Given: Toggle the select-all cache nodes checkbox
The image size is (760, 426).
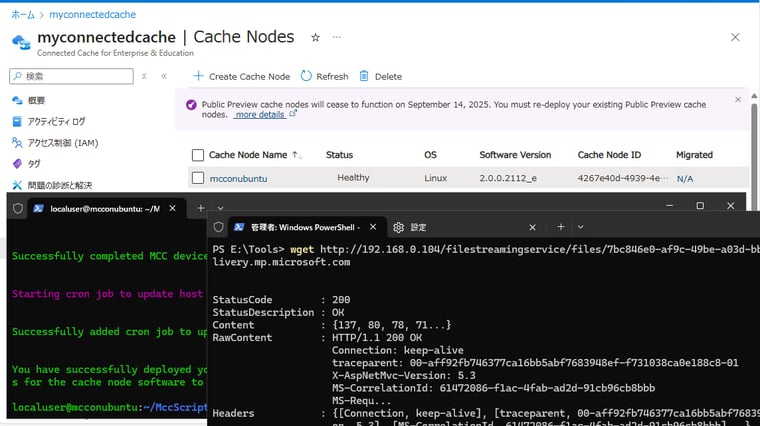Looking at the screenshot, I should (x=198, y=155).
